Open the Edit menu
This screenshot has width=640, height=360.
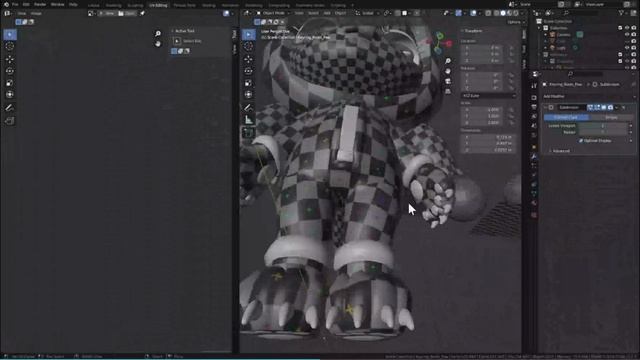tap(26, 4)
